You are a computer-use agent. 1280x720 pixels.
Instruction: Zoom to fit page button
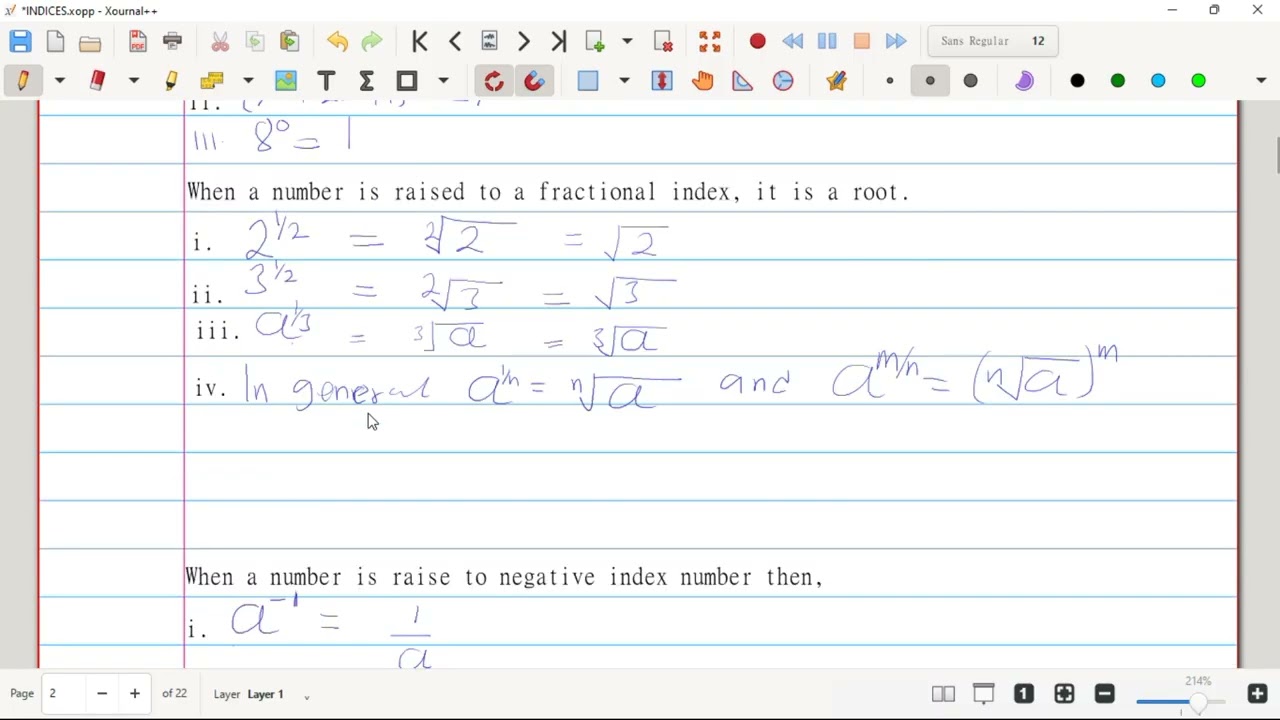[1064, 694]
